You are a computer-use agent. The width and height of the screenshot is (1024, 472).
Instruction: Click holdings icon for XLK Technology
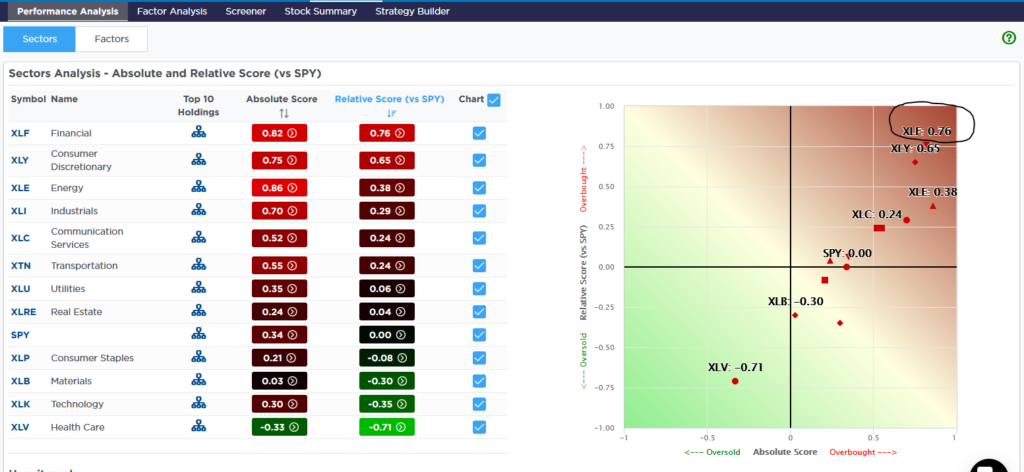(199, 404)
